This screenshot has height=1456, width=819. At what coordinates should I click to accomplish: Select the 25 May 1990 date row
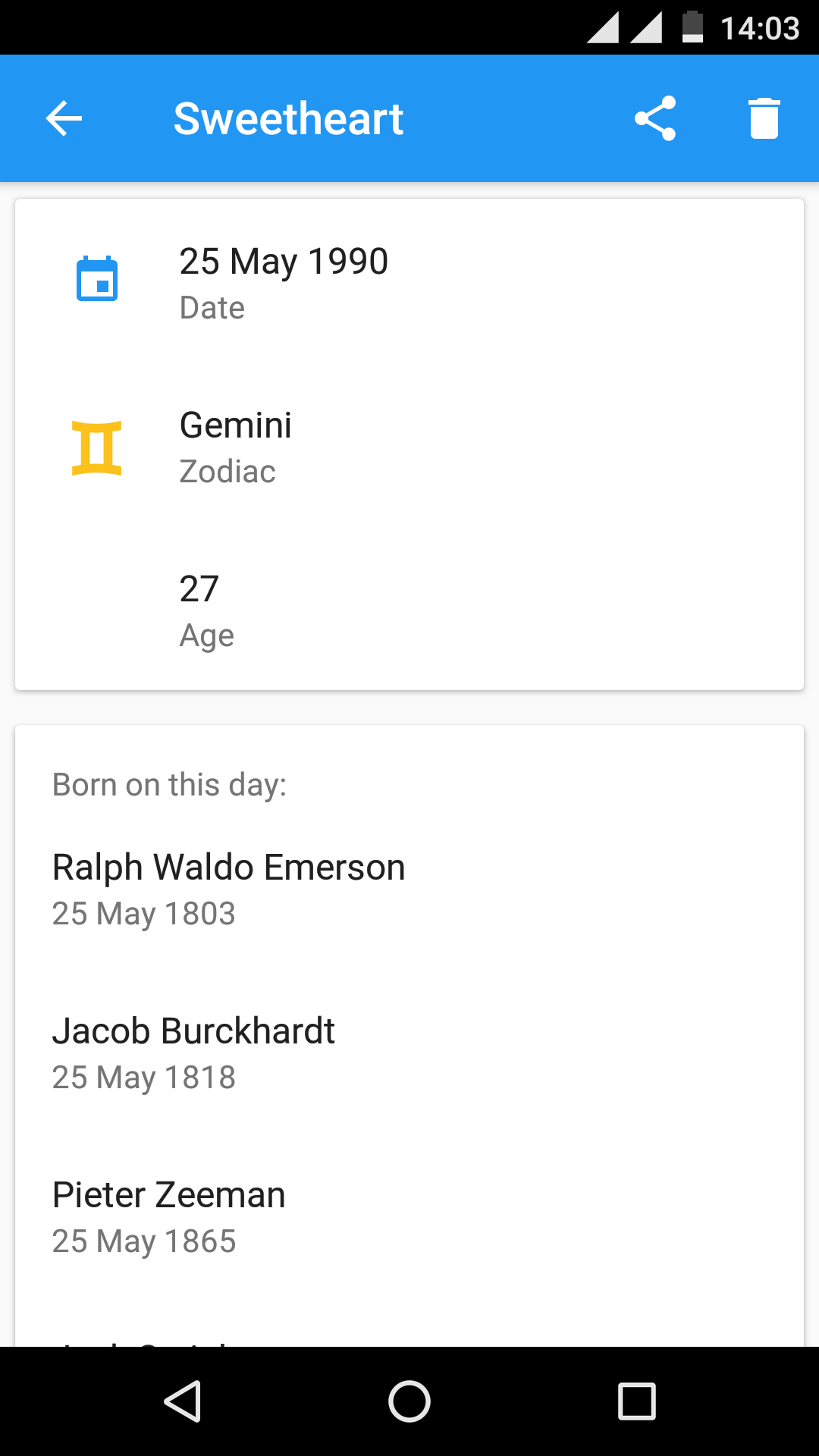409,282
